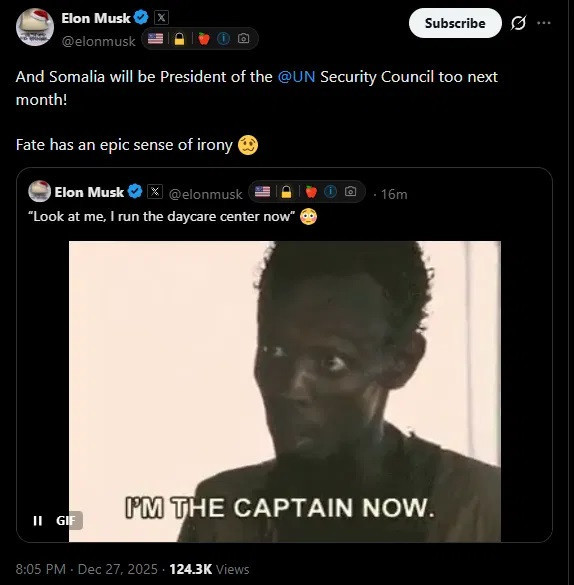Viewport: 574px width, 585px height.
Task: Pause the GIF playback
Action: coord(38,520)
